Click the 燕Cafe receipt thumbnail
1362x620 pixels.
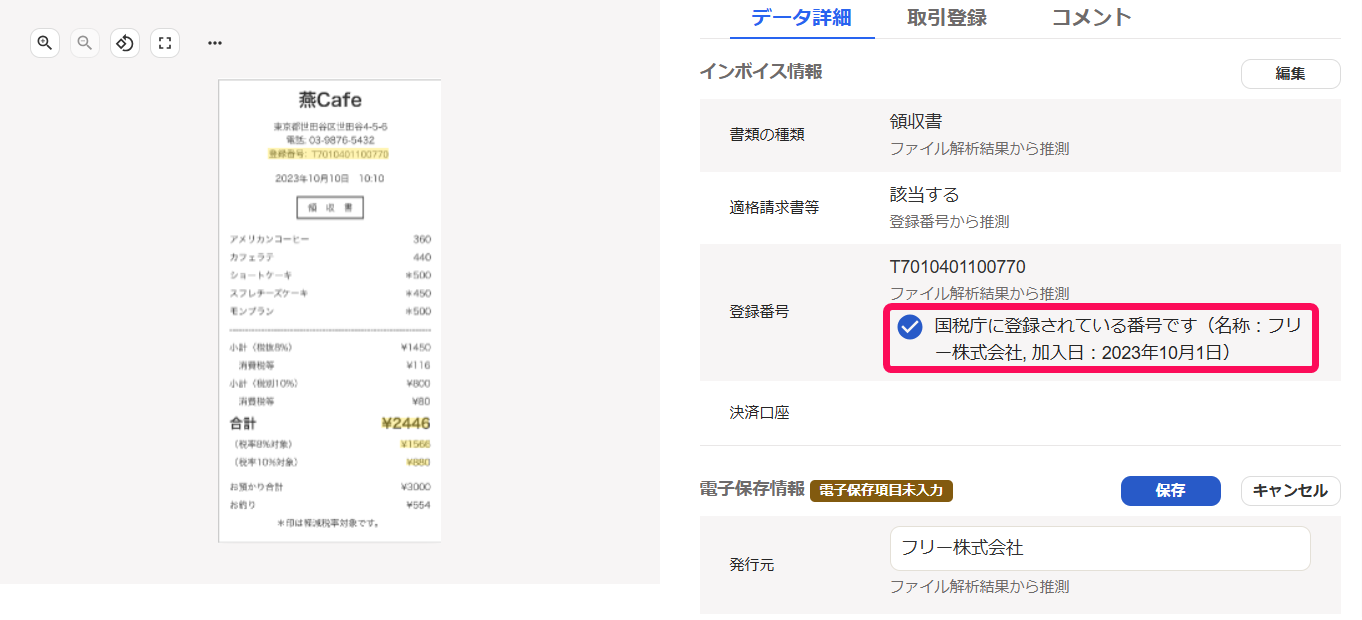coord(330,311)
